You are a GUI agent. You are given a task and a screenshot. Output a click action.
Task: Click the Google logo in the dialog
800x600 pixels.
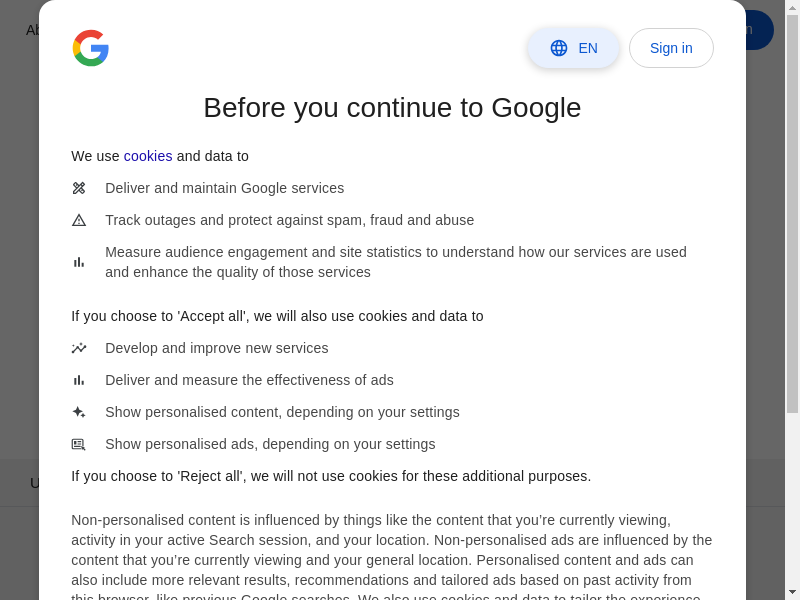(91, 48)
